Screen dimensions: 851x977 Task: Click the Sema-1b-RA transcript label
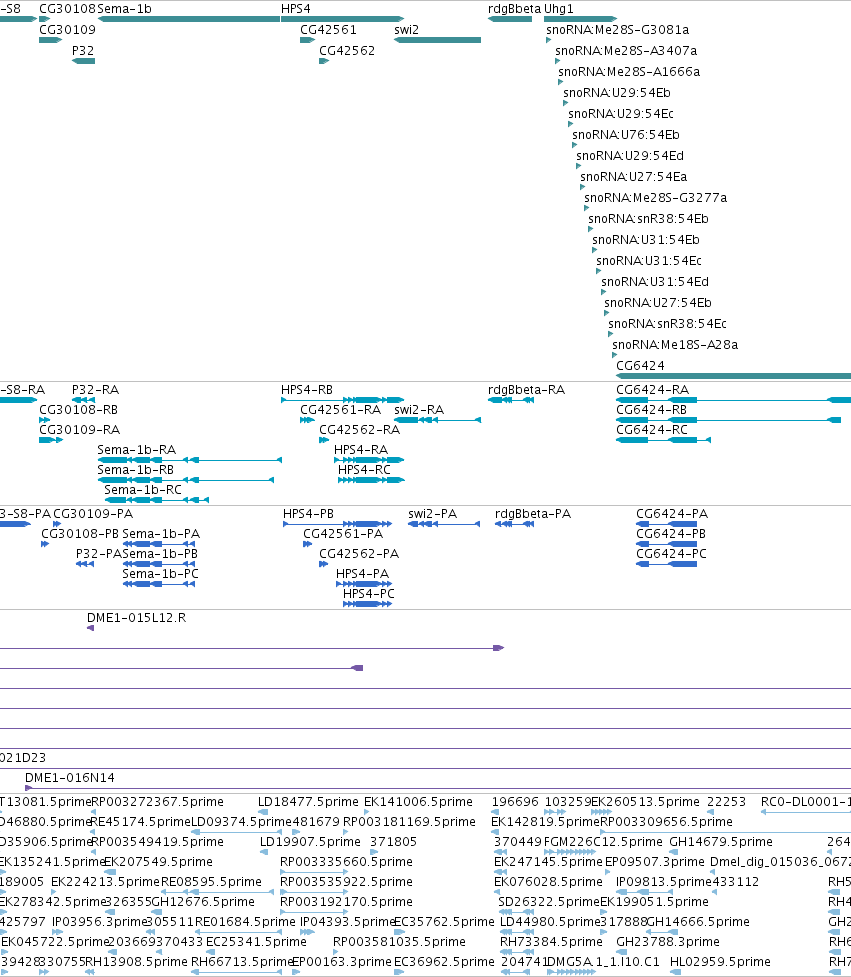[x=136, y=449]
